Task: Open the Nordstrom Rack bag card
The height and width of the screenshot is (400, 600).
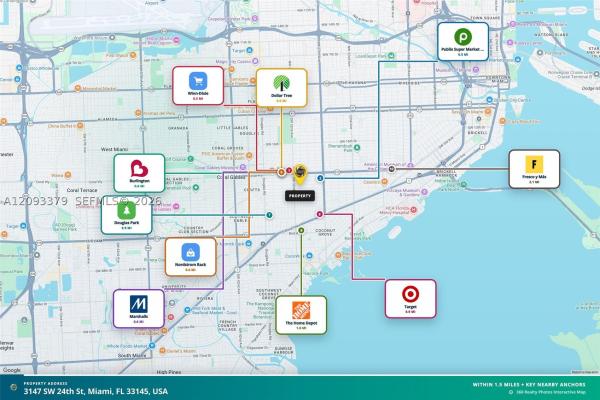Action: pos(191,257)
